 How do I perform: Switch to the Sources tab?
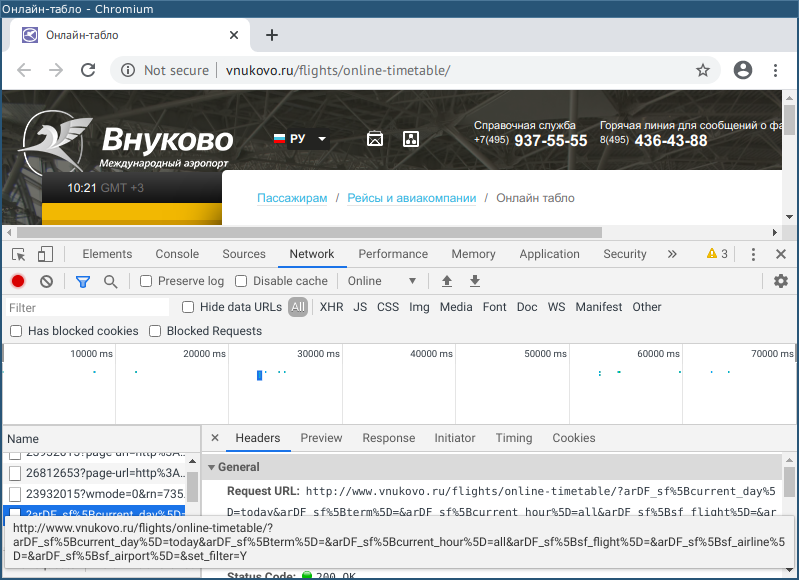tap(244, 254)
